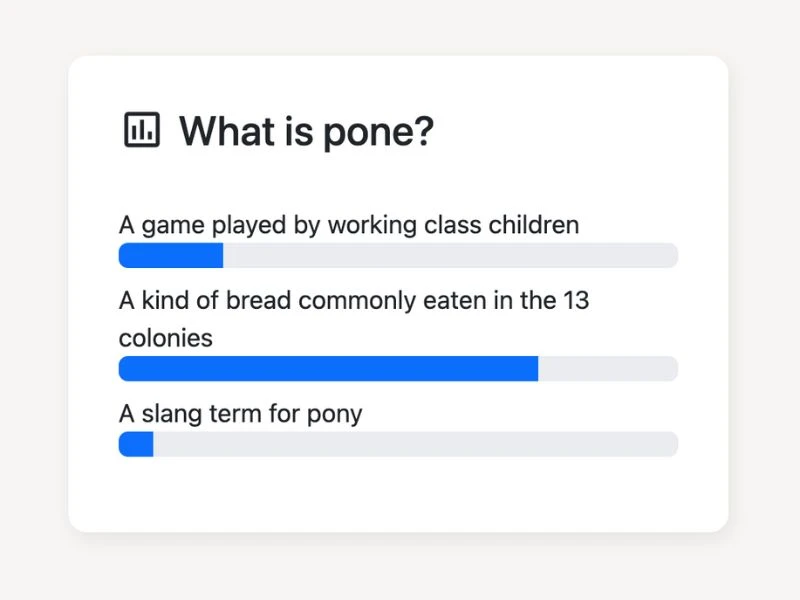Click the small blue fill of the pony bar

tap(136, 445)
